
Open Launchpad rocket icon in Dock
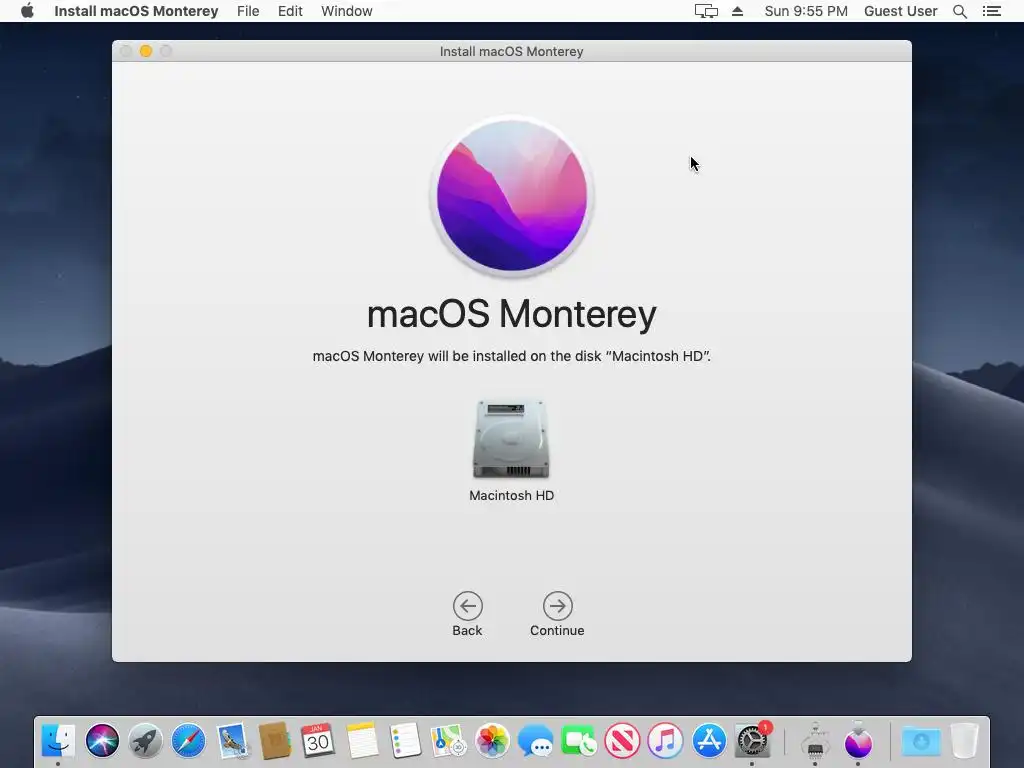145,741
